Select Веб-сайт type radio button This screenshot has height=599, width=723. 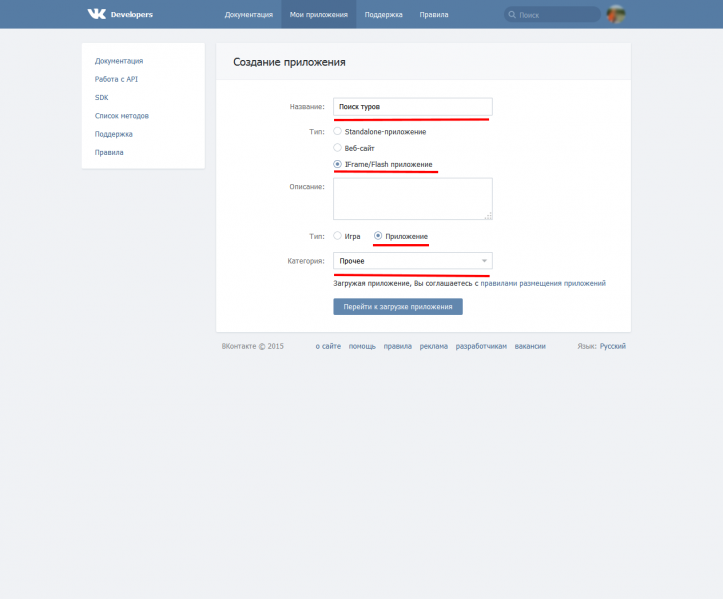point(338,147)
